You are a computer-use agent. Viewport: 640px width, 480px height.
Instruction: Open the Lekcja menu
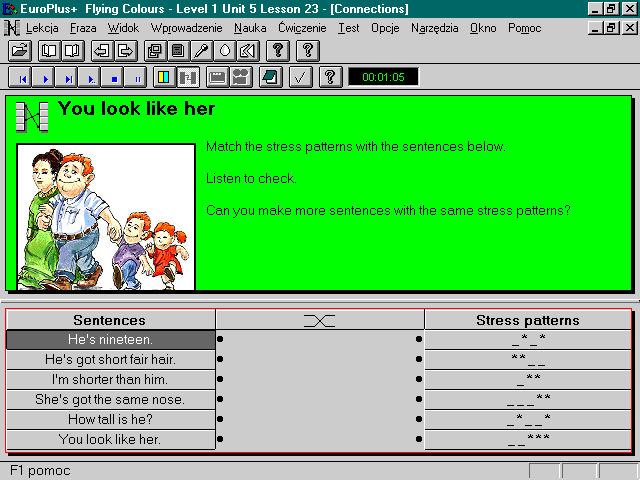click(42, 28)
